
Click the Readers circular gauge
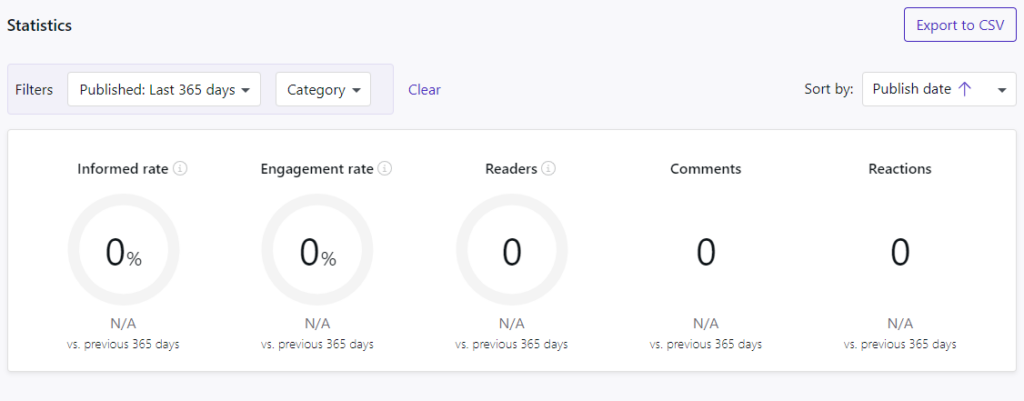click(x=512, y=250)
